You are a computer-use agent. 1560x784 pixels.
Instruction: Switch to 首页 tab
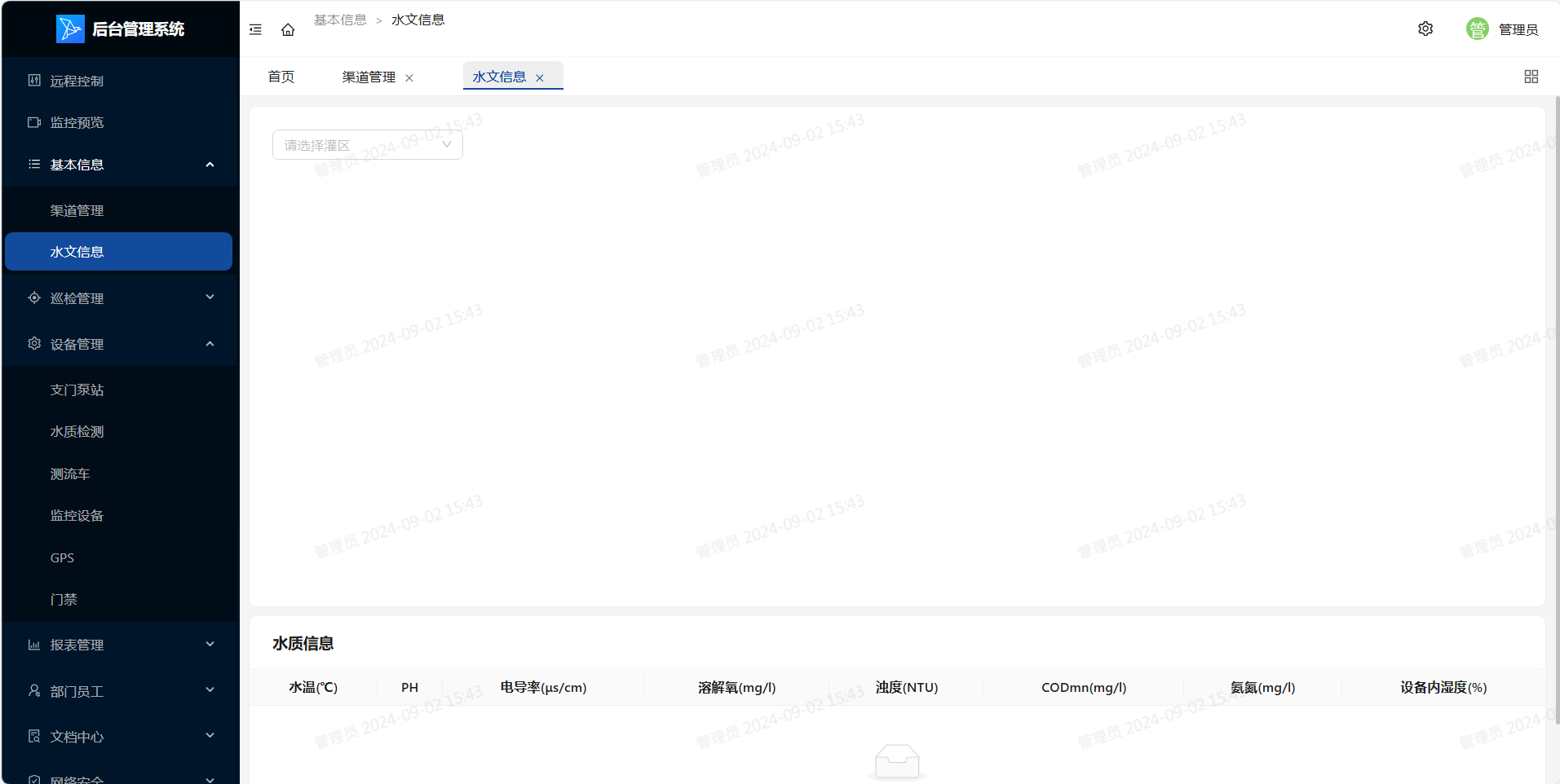(281, 77)
